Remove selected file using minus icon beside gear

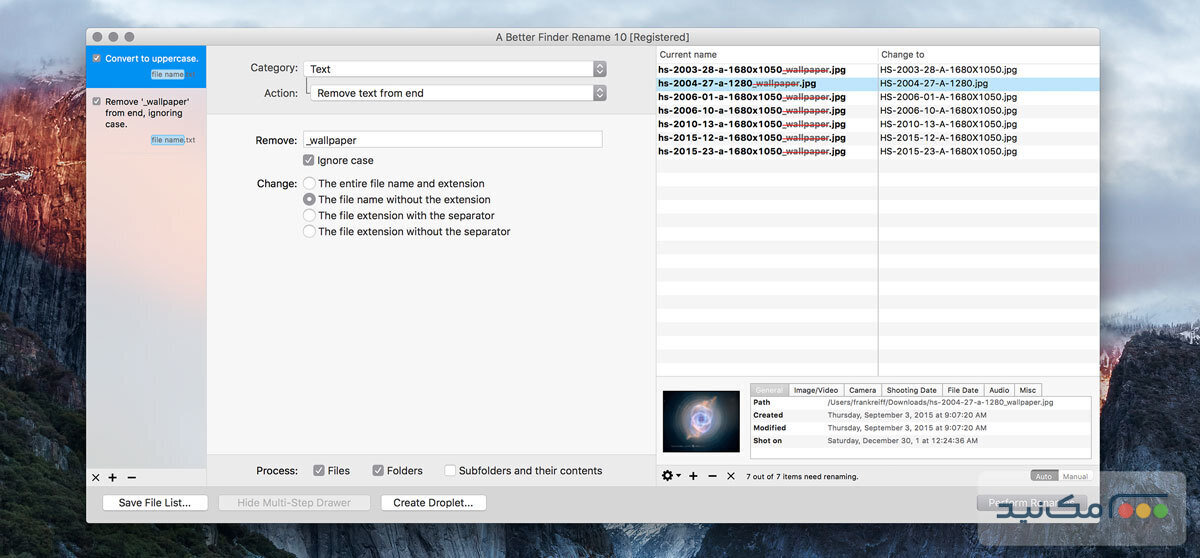tap(712, 476)
